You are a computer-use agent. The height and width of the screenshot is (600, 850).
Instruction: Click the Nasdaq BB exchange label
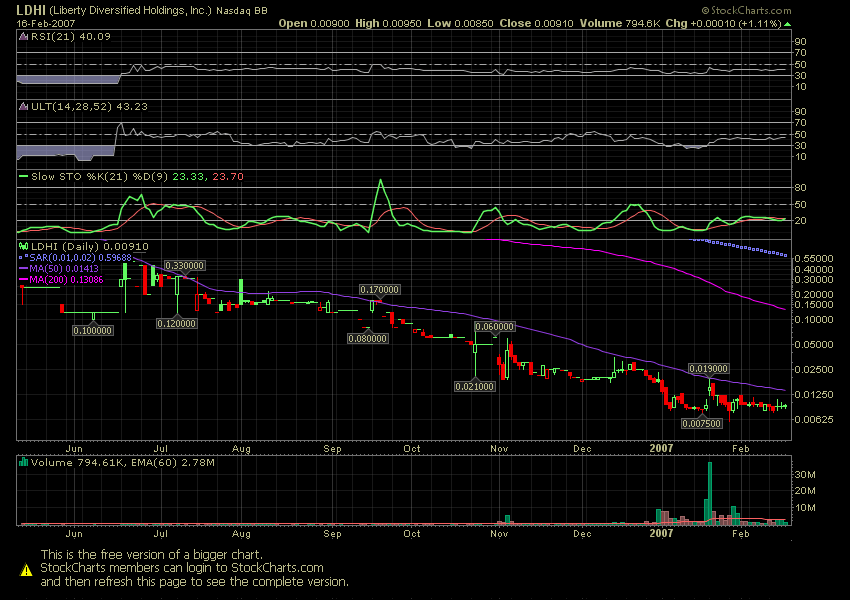242,11
